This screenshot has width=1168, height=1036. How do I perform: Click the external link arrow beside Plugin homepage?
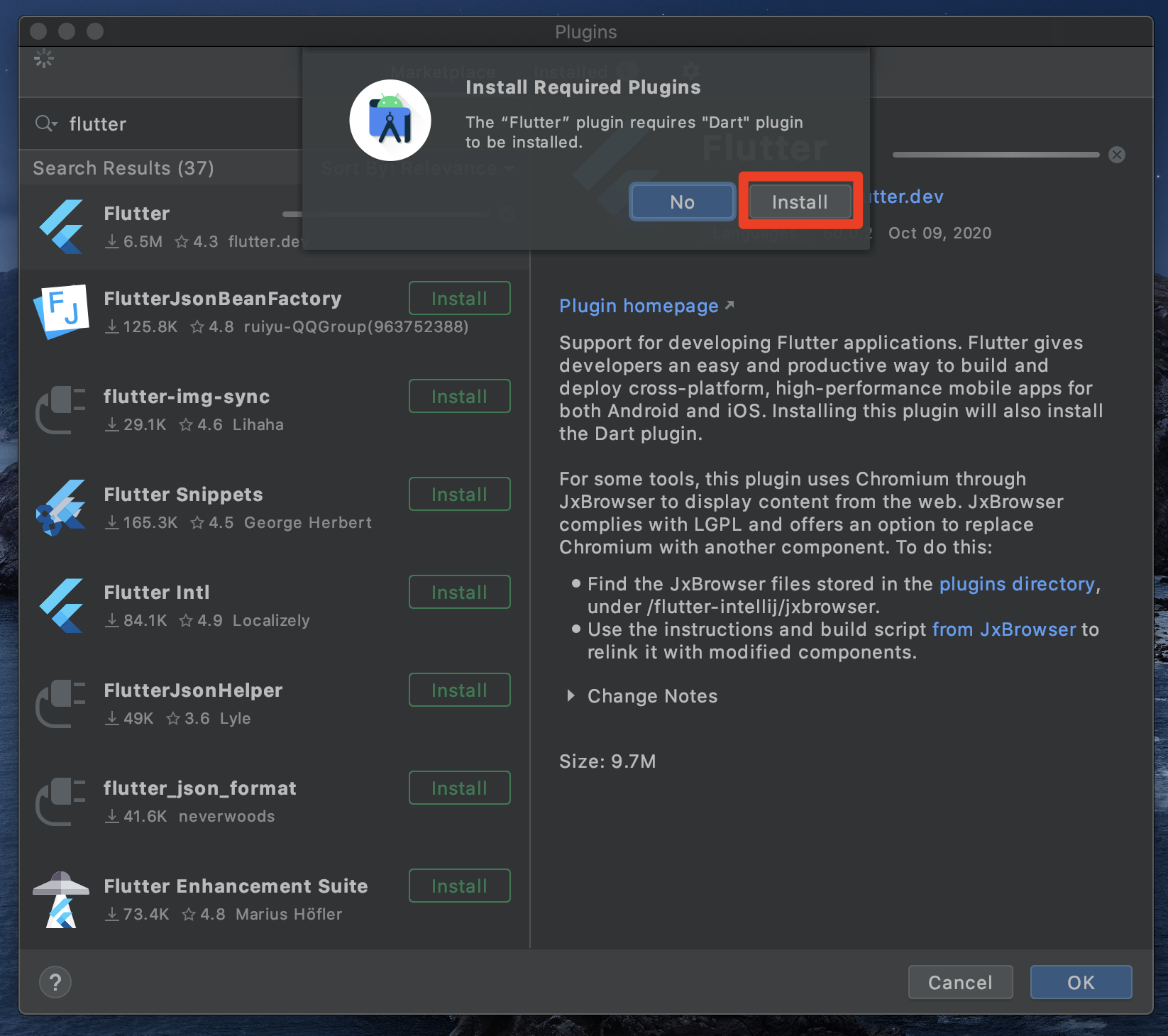(729, 305)
